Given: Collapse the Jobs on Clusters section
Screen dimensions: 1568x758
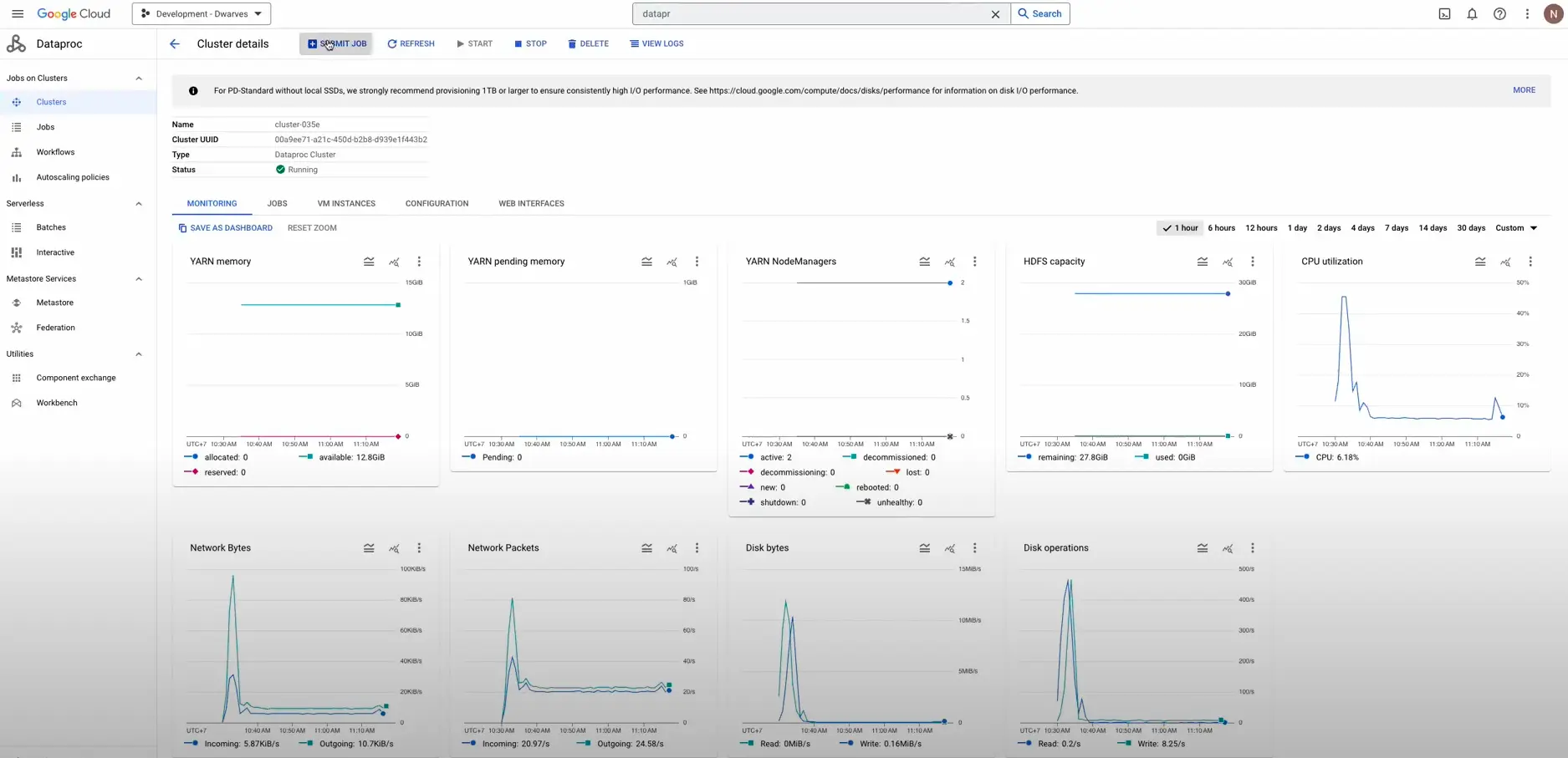Looking at the screenshot, I should [x=139, y=79].
